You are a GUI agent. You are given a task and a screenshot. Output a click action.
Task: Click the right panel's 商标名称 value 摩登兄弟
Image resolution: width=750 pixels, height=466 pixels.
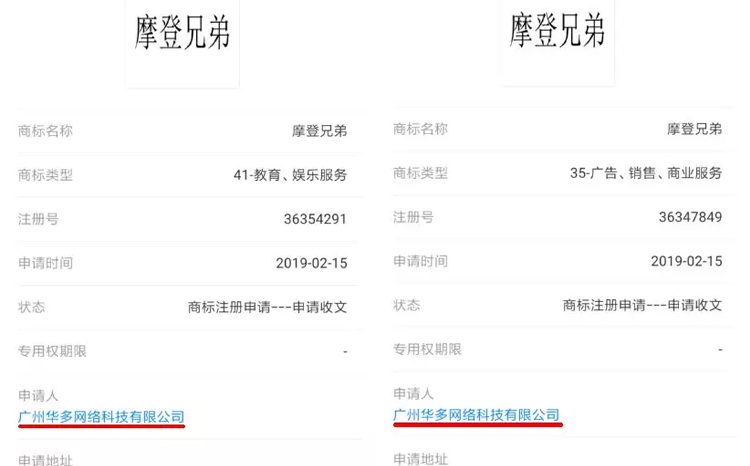coord(695,129)
